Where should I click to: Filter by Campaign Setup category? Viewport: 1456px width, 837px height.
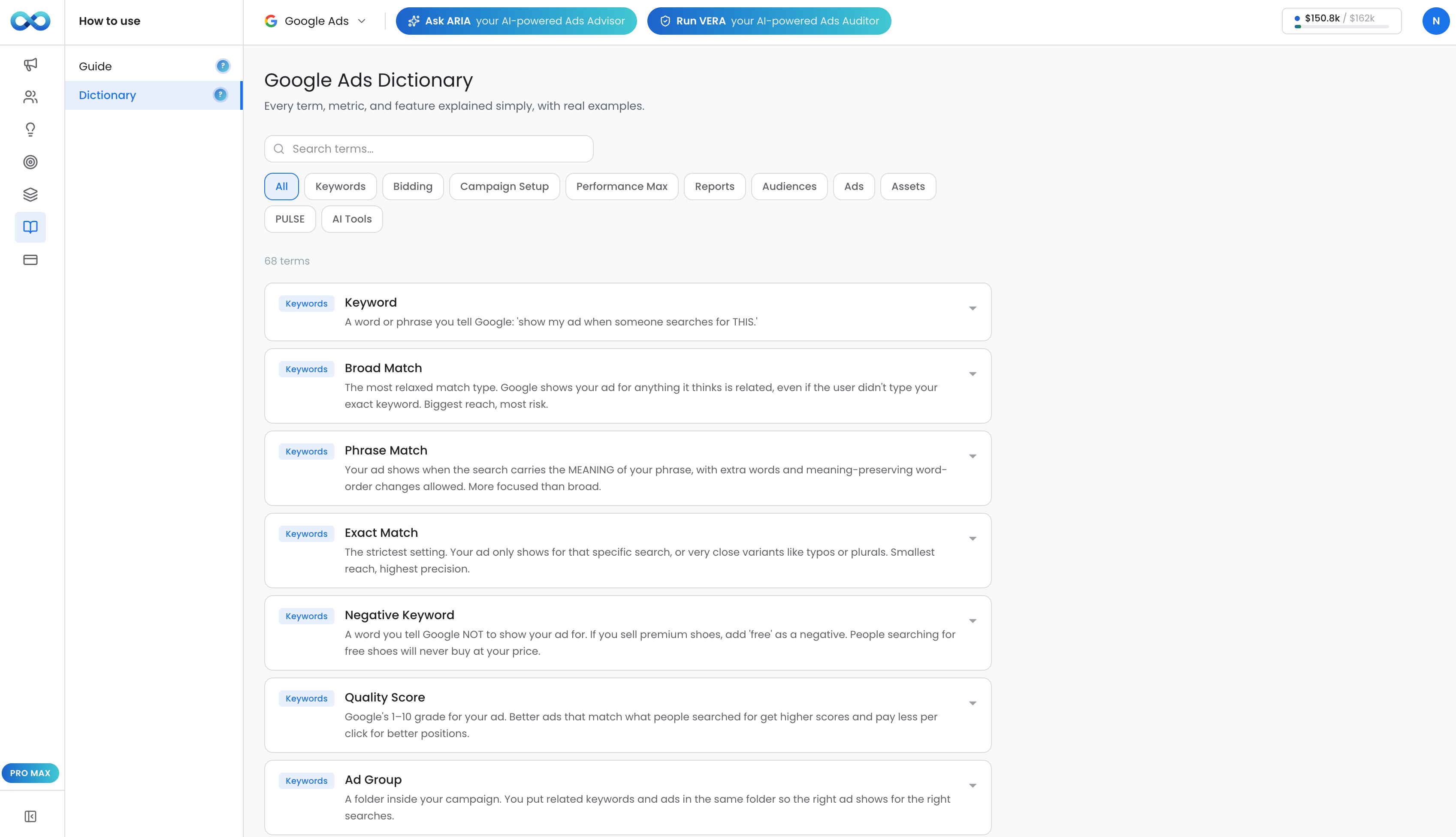click(x=504, y=186)
